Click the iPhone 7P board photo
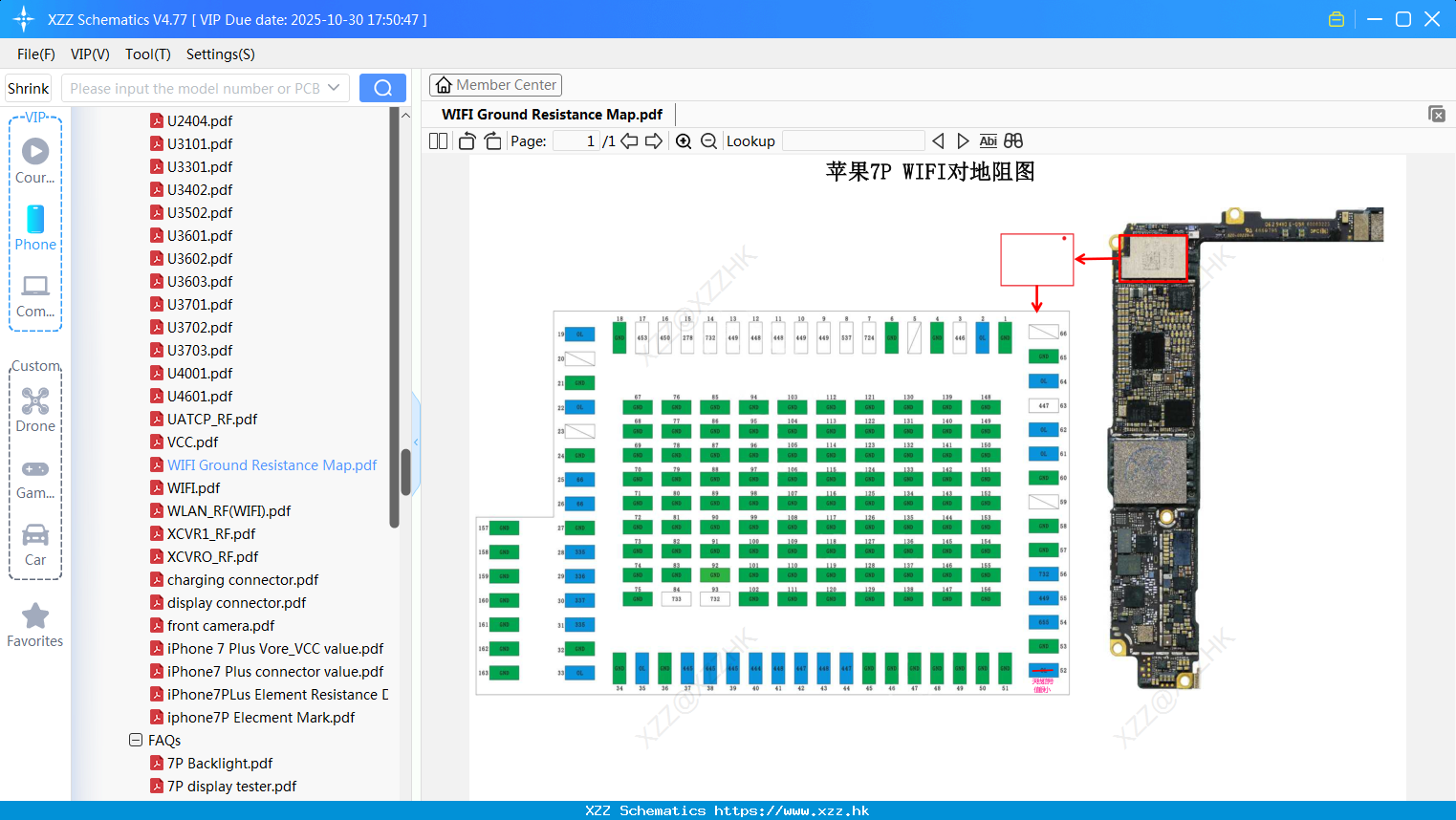The width and height of the screenshot is (1456, 820). (1245, 447)
